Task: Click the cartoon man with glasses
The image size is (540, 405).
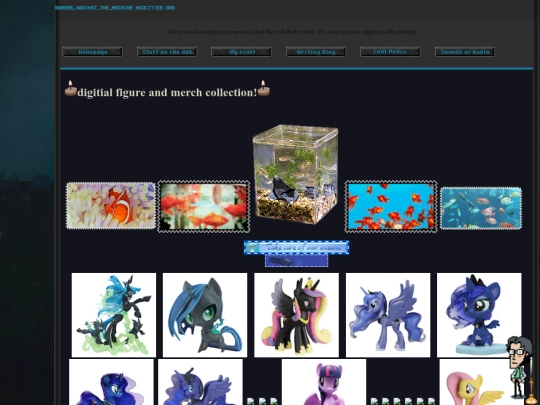Action: coord(519,367)
